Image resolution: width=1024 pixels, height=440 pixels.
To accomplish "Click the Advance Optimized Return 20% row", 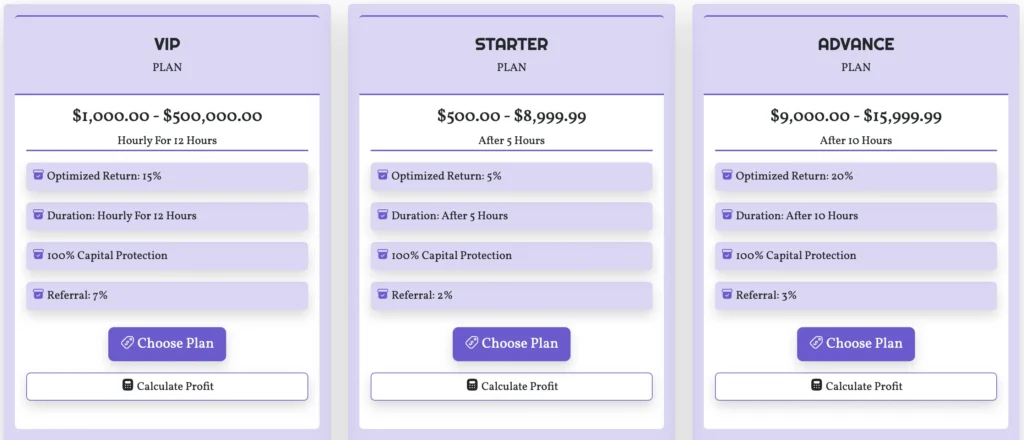I will pyautogui.click(x=856, y=176).
